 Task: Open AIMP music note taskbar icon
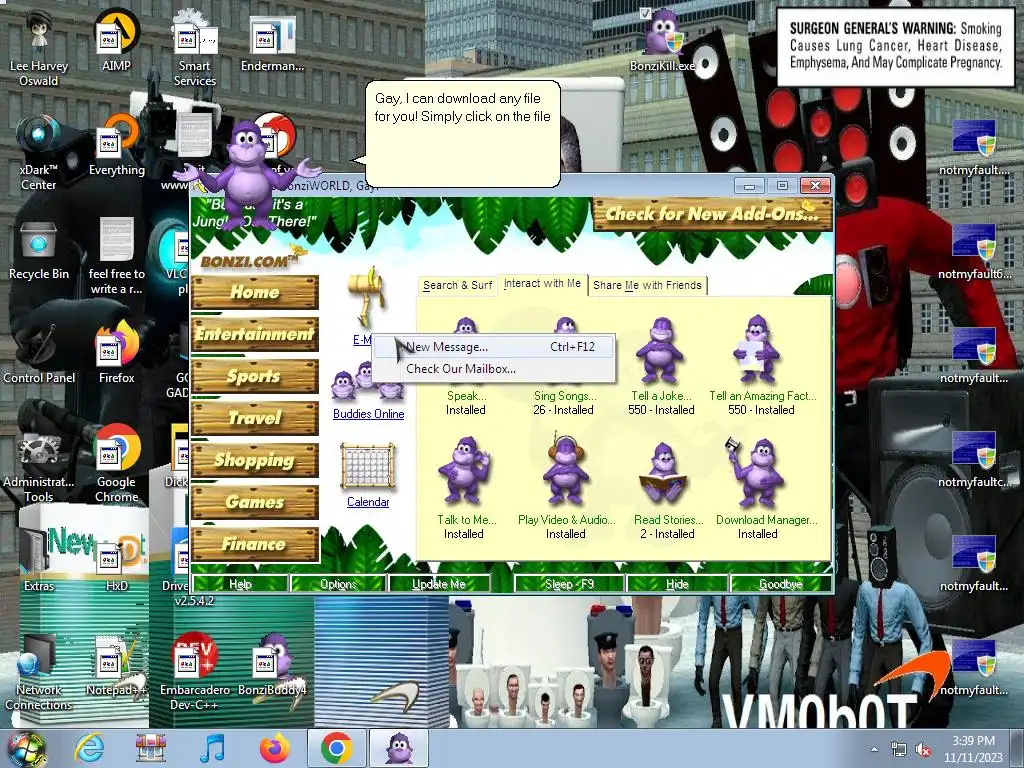[x=213, y=749]
